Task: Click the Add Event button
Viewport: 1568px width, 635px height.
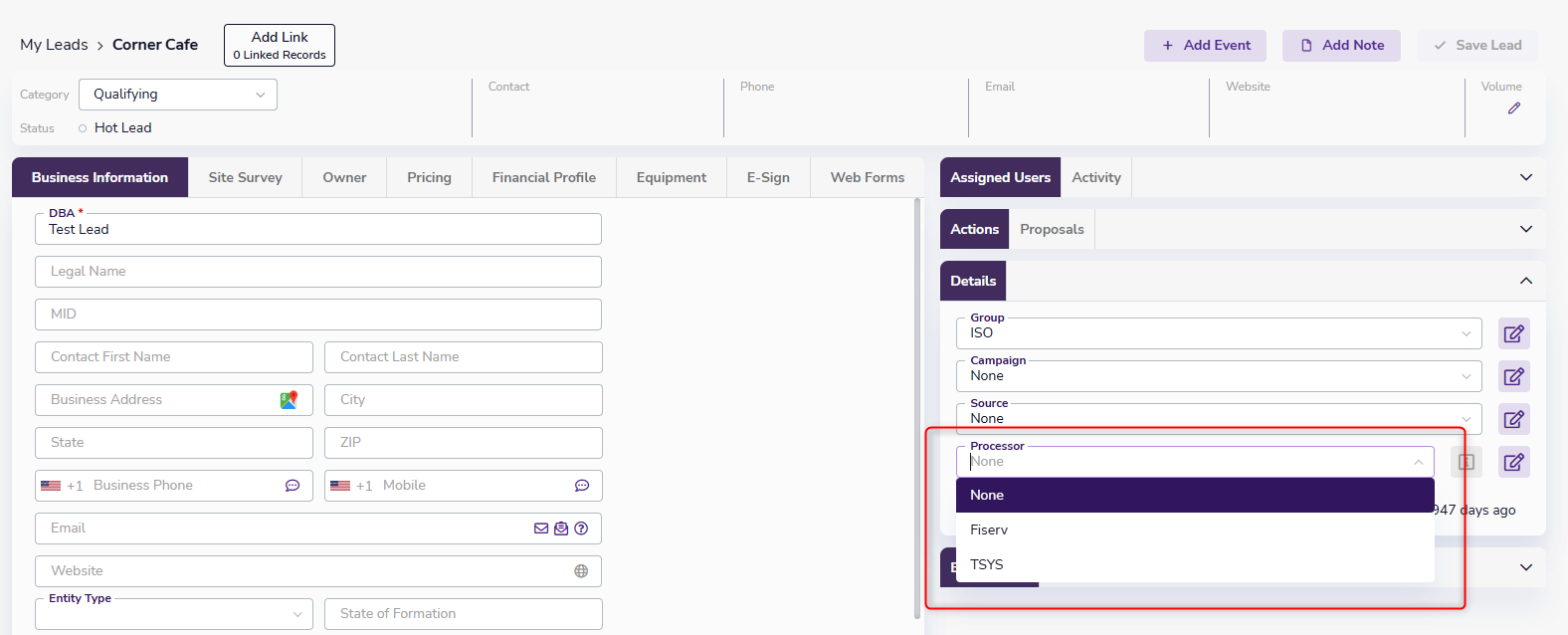Action: coord(1205,46)
